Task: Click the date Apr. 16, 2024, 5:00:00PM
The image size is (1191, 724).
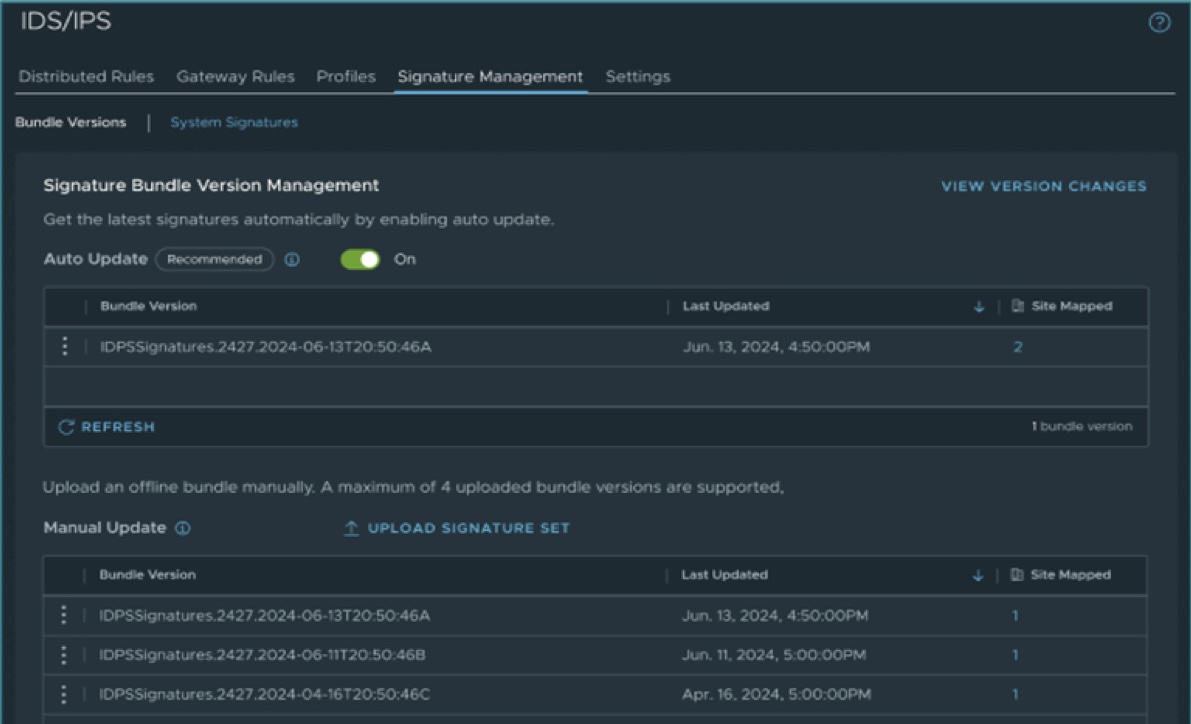Action: [x=776, y=694]
